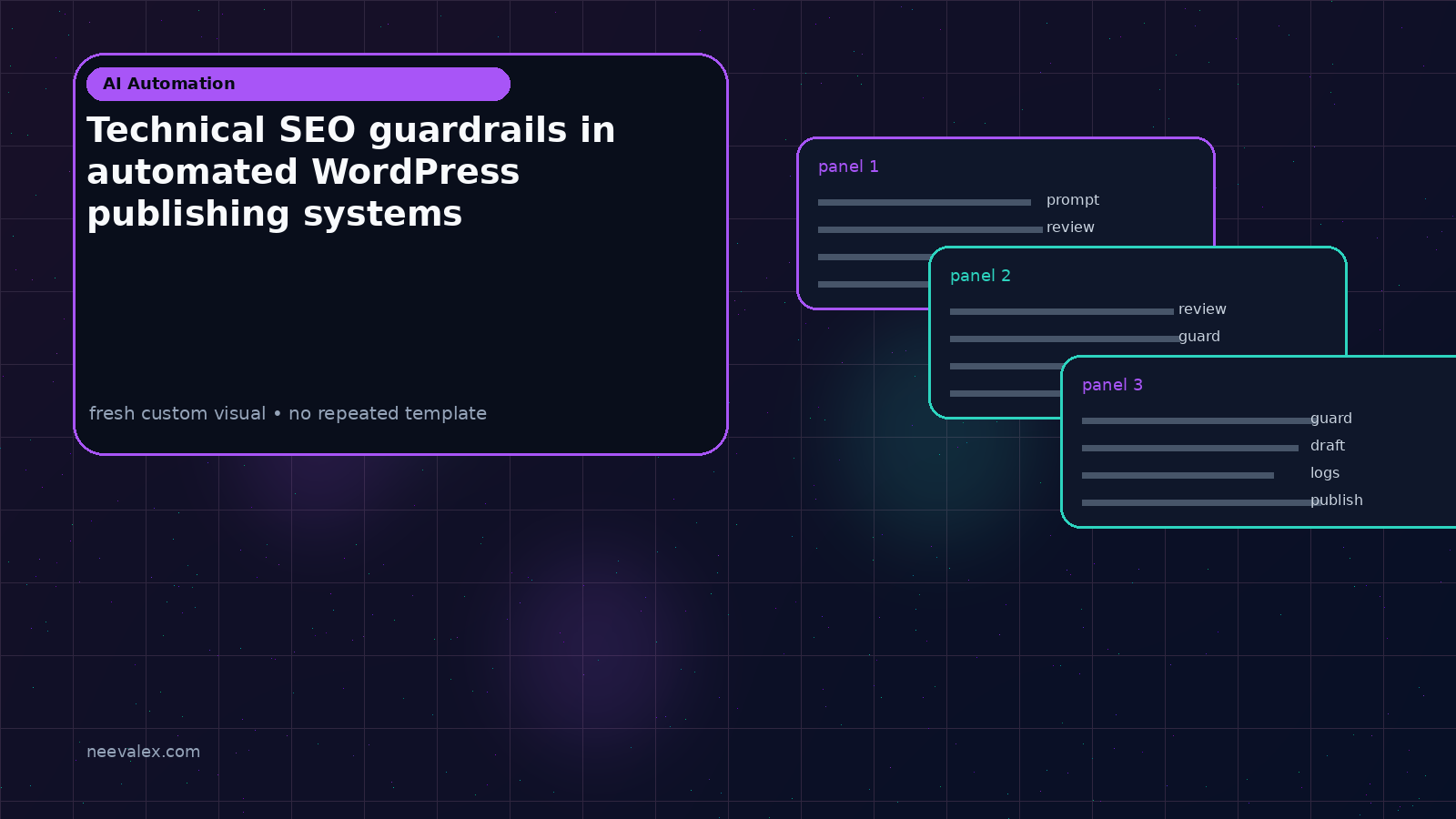Click 'prompt' label in panel 1
This screenshot has width=1456, height=819.
tap(1073, 200)
